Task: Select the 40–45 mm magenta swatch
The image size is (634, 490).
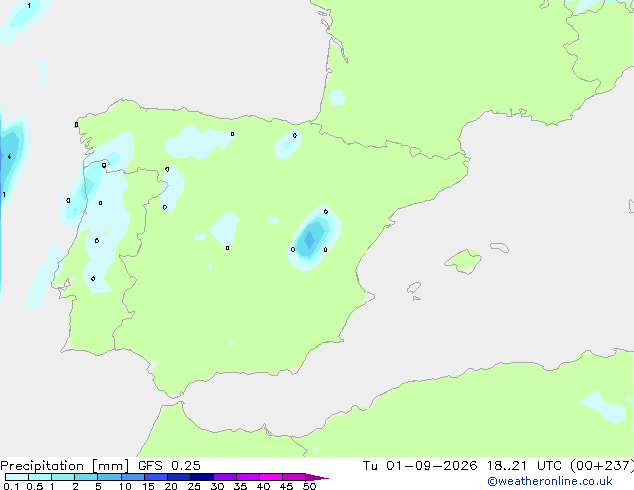Action: click(x=271, y=477)
